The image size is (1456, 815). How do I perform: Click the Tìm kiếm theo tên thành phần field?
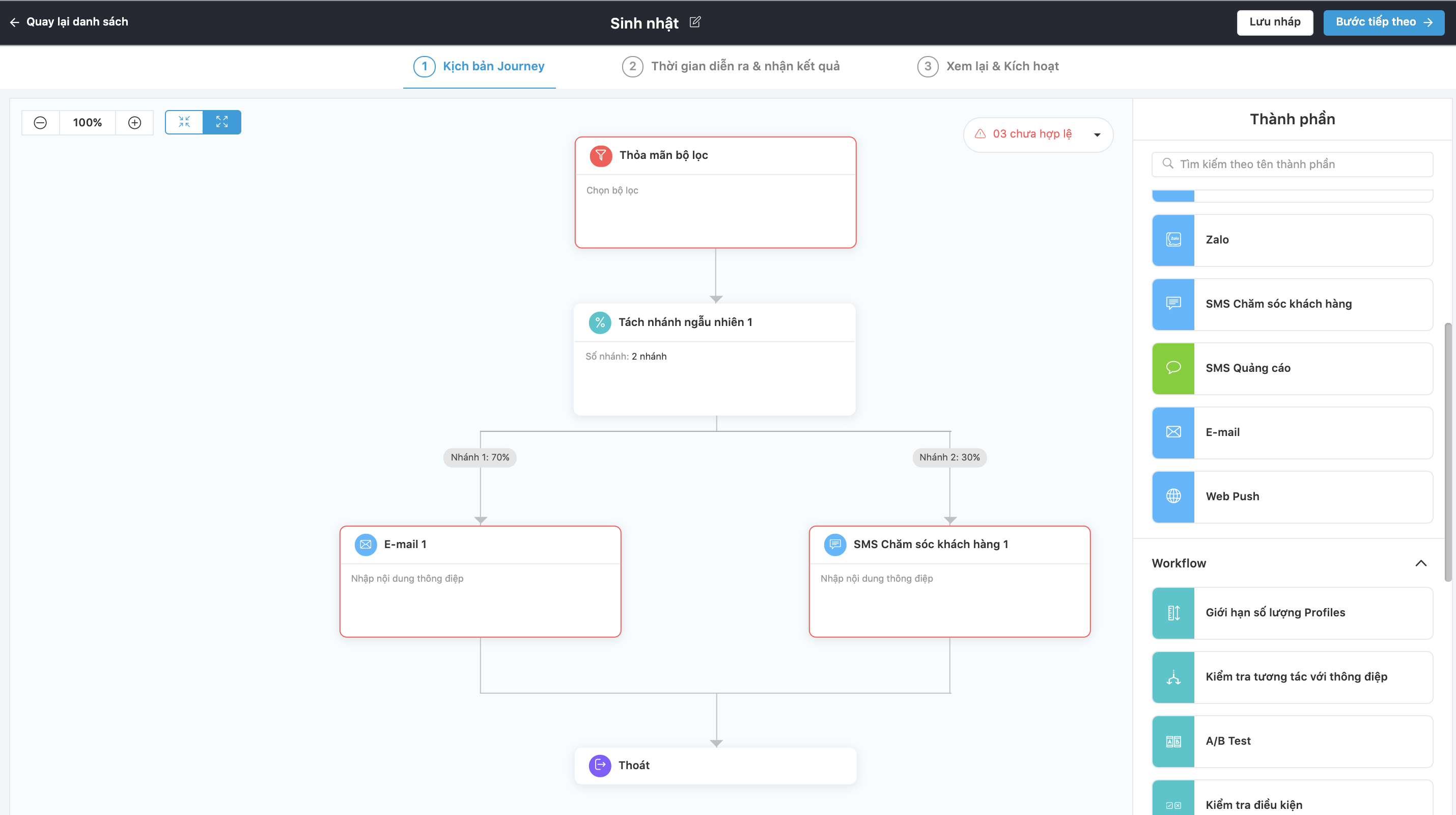[x=1292, y=165]
